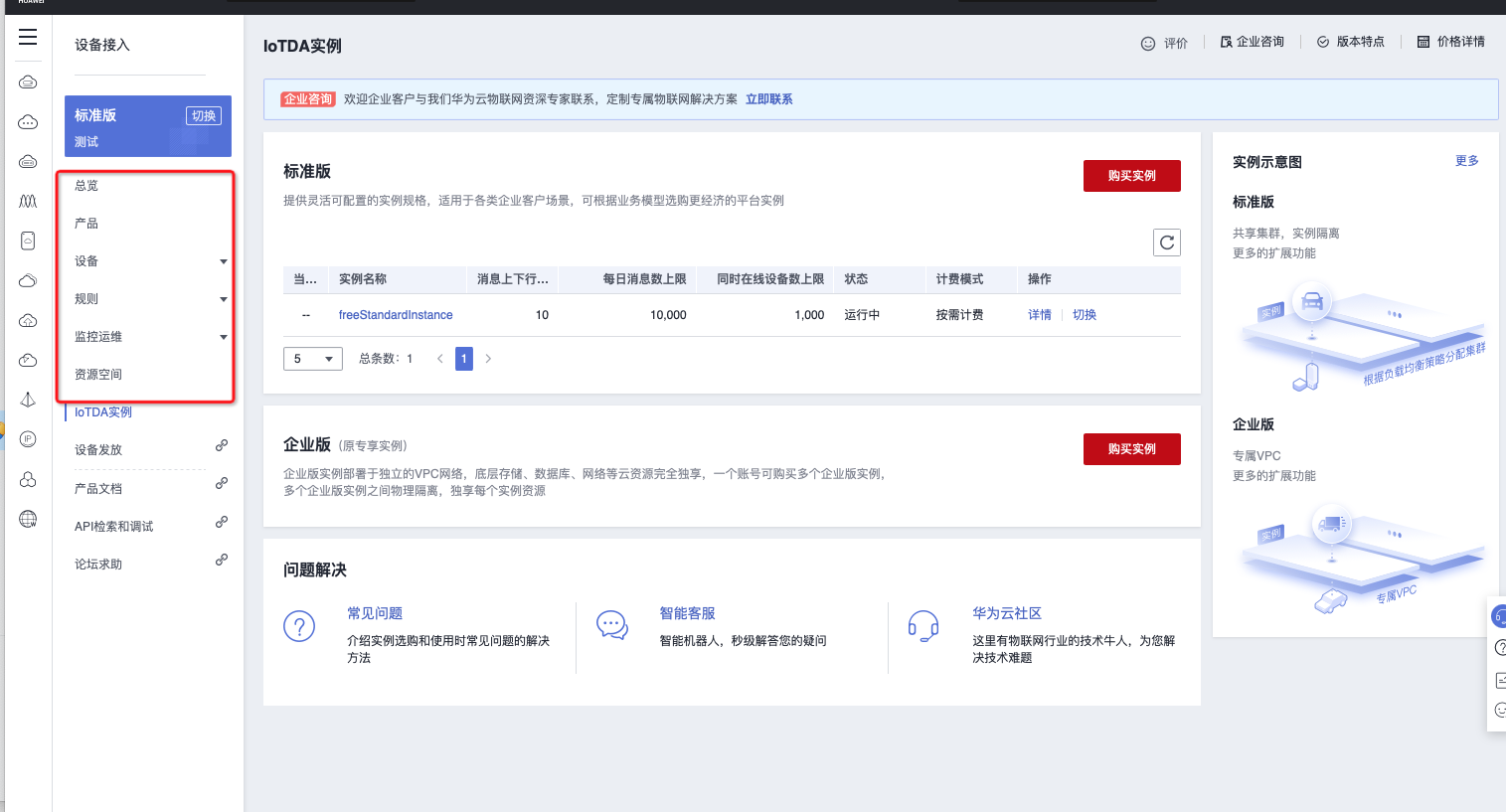Click the storage cylinder icon in left rail
Screen dimensions: 1506x812
28,242
